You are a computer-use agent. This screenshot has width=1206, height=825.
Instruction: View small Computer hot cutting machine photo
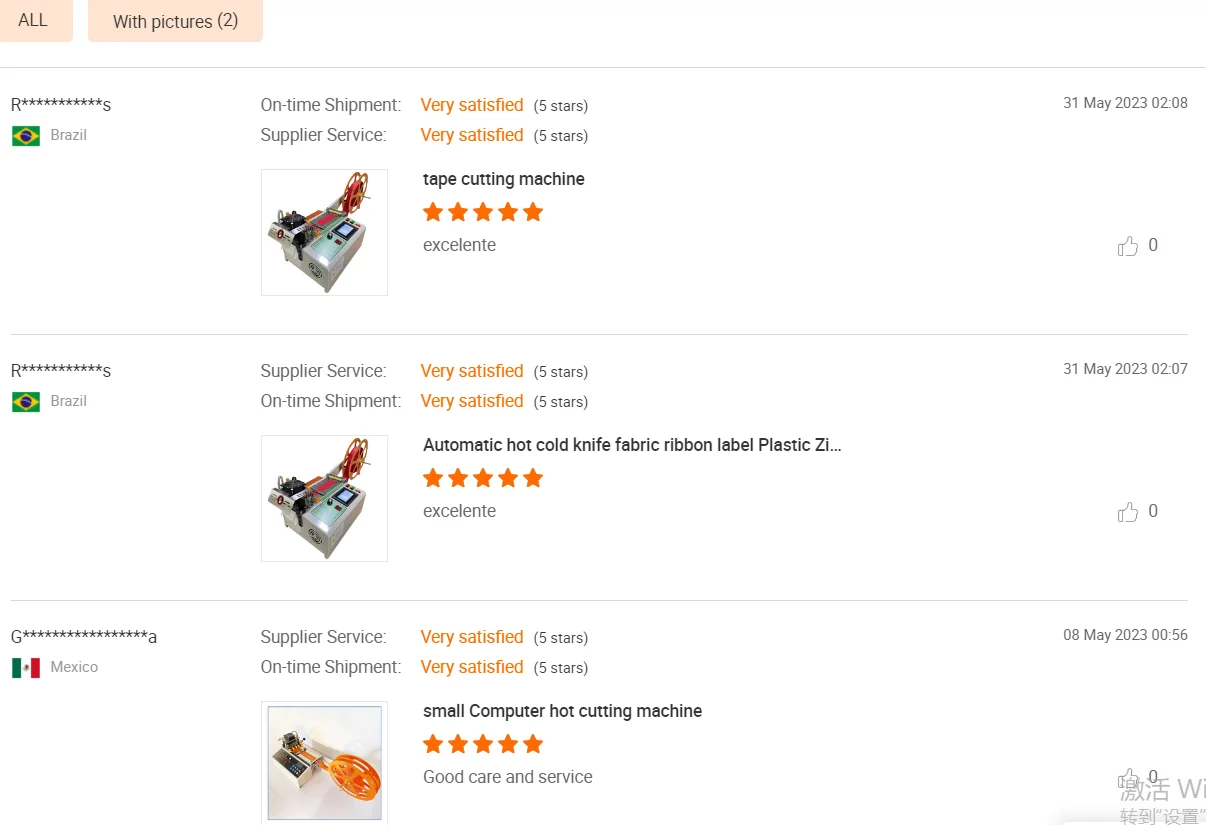click(324, 762)
